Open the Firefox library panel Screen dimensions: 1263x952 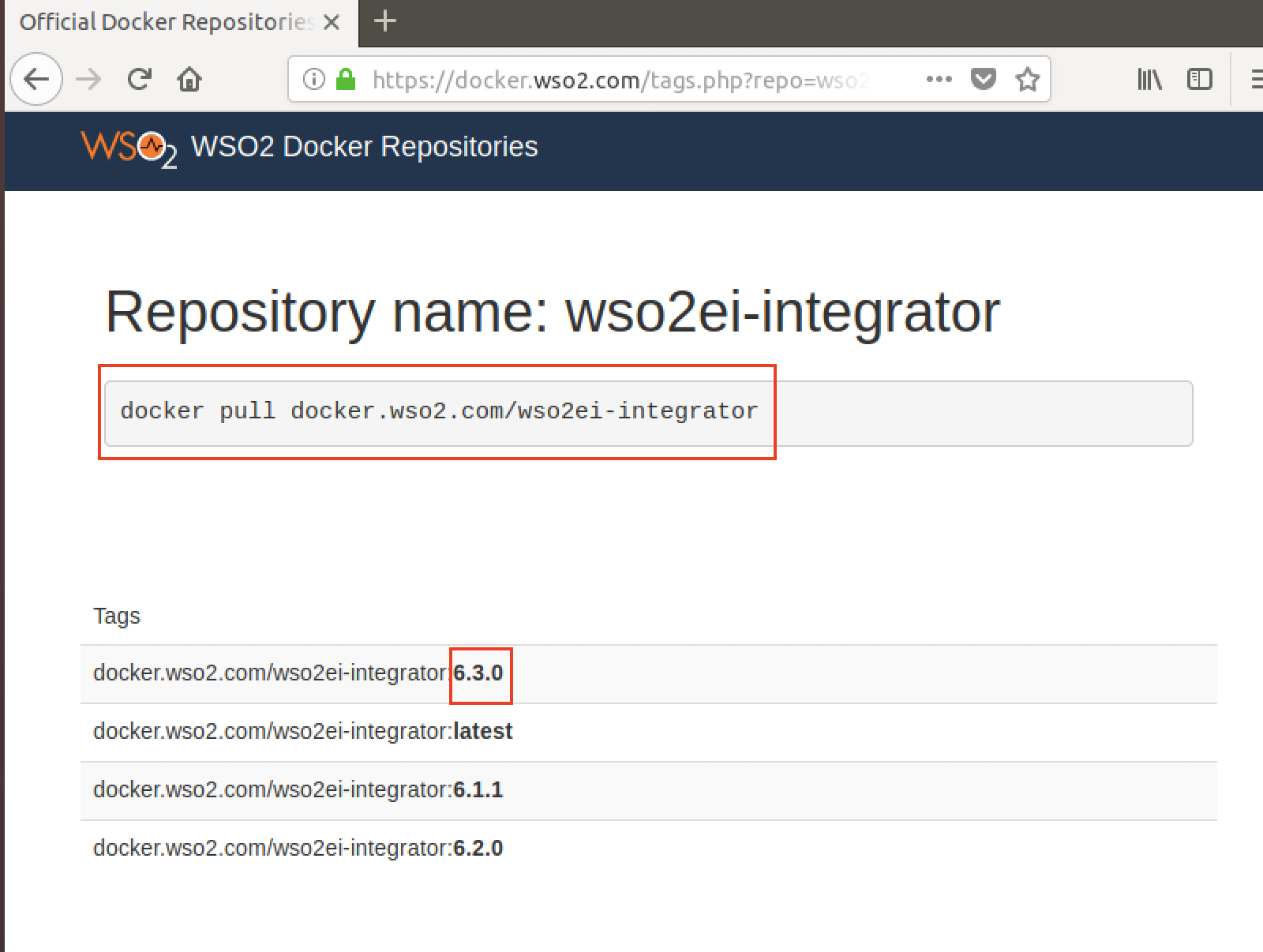[x=1149, y=79]
